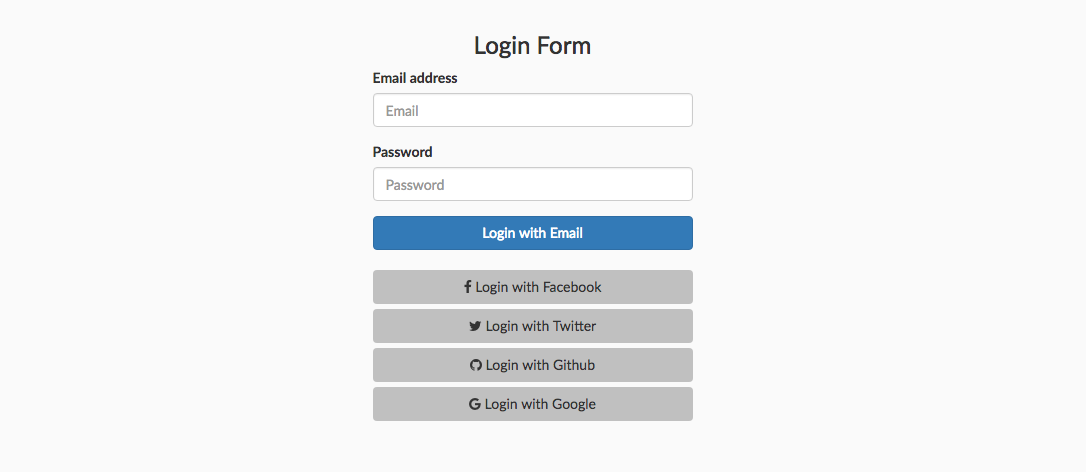This screenshot has width=1086, height=472.
Task: Click the 'Email address' field label
Action: (x=415, y=78)
